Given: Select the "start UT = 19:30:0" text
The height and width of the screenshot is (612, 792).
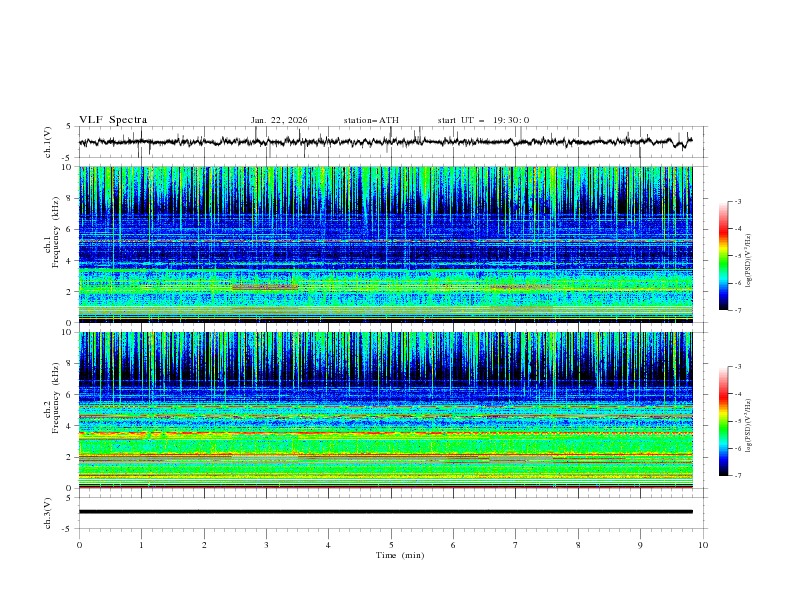Looking at the screenshot, I should 483,120.
